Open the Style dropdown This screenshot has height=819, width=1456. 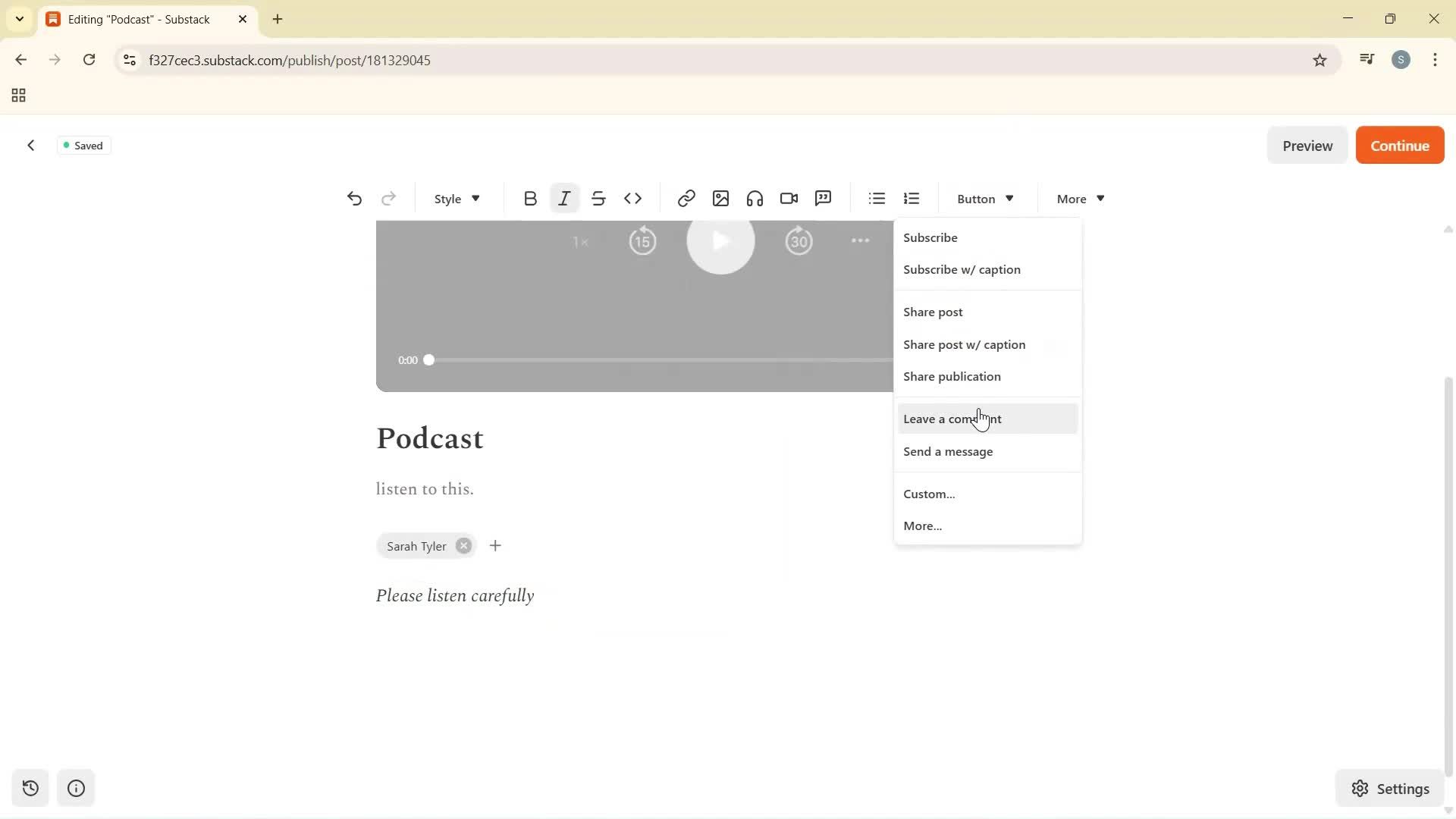click(455, 198)
